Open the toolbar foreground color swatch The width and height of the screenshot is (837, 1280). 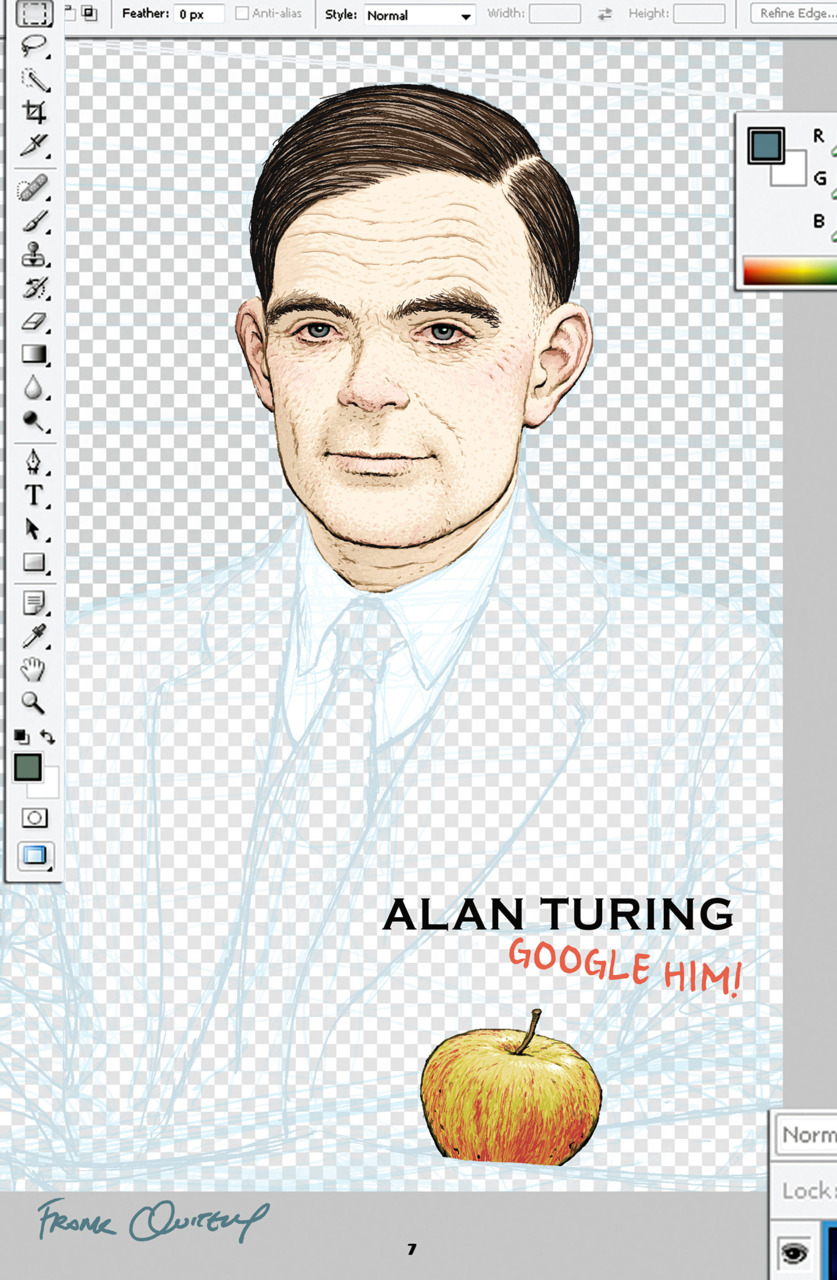click(27, 767)
